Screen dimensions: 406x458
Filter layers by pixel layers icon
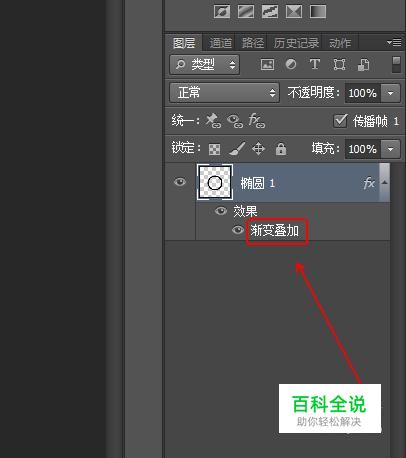click(267, 64)
